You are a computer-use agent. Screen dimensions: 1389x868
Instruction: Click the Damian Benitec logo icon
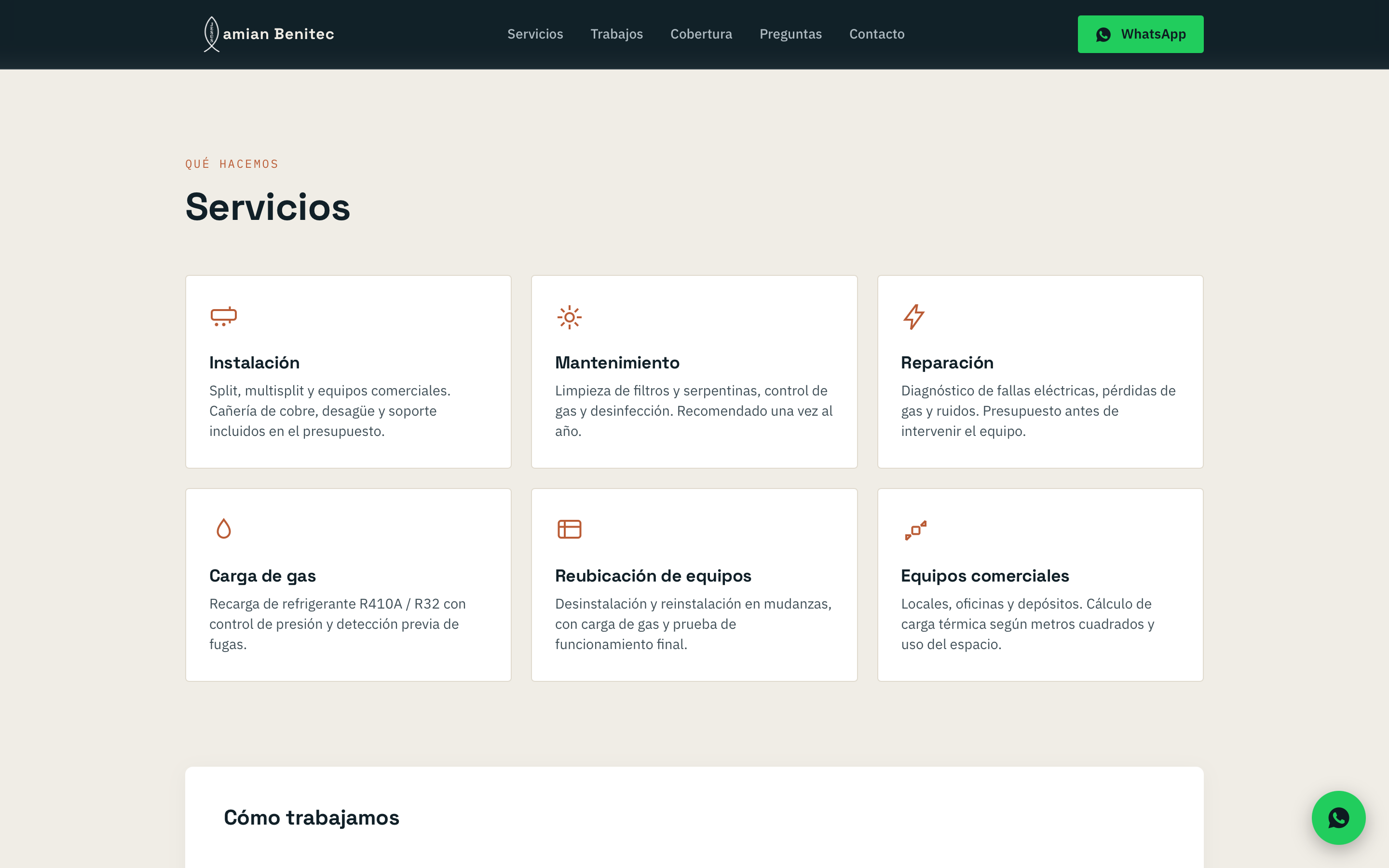pyautogui.click(x=212, y=34)
